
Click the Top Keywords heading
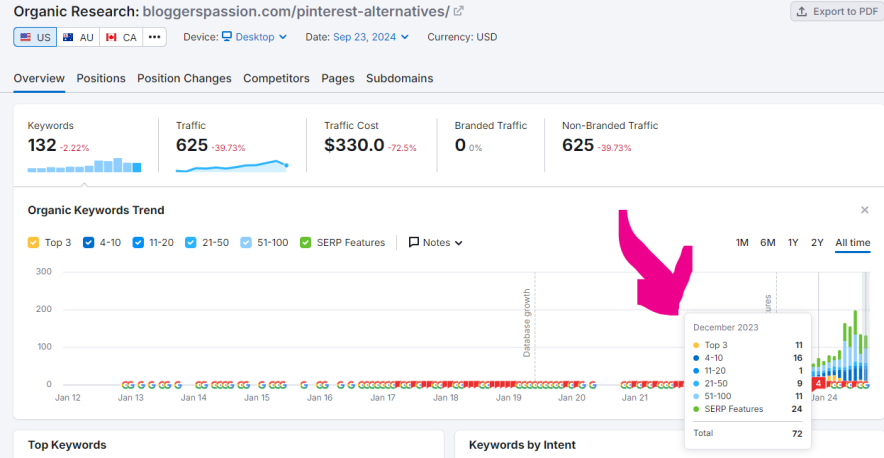[67, 445]
